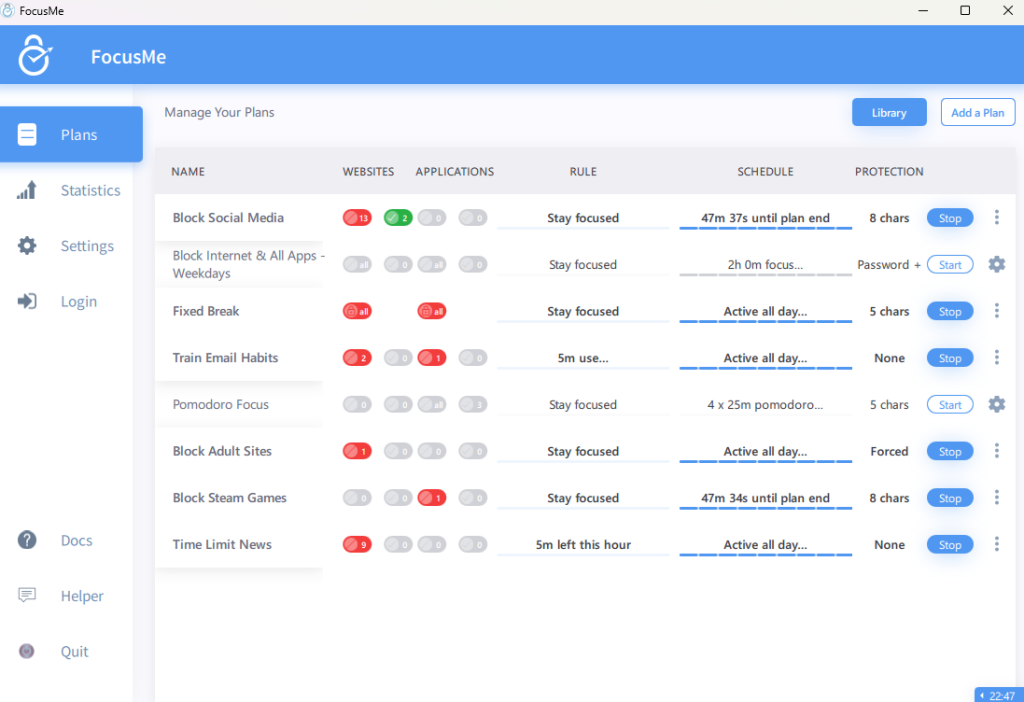Start the Pomodoro Focus plan
The width and height of the screenshot is (1024, 702).
click(x=950, y=405)
